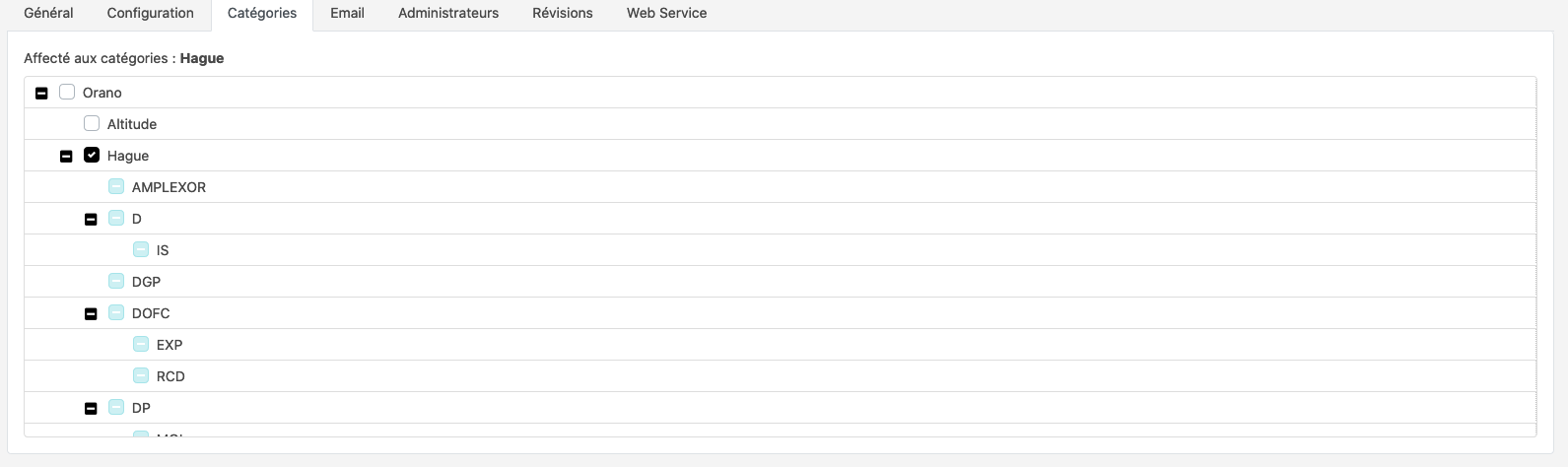
Task: Toggle the EXP checkbox
Action: [x=141, y=345]
